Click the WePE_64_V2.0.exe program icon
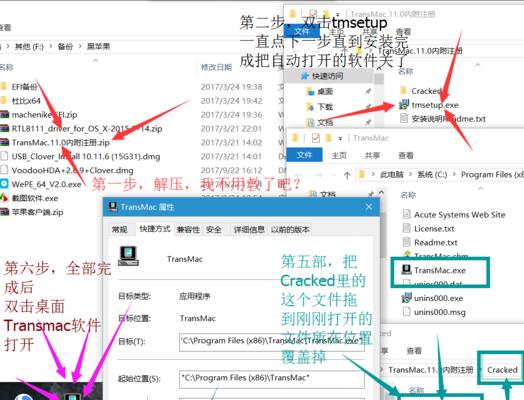 4,184
